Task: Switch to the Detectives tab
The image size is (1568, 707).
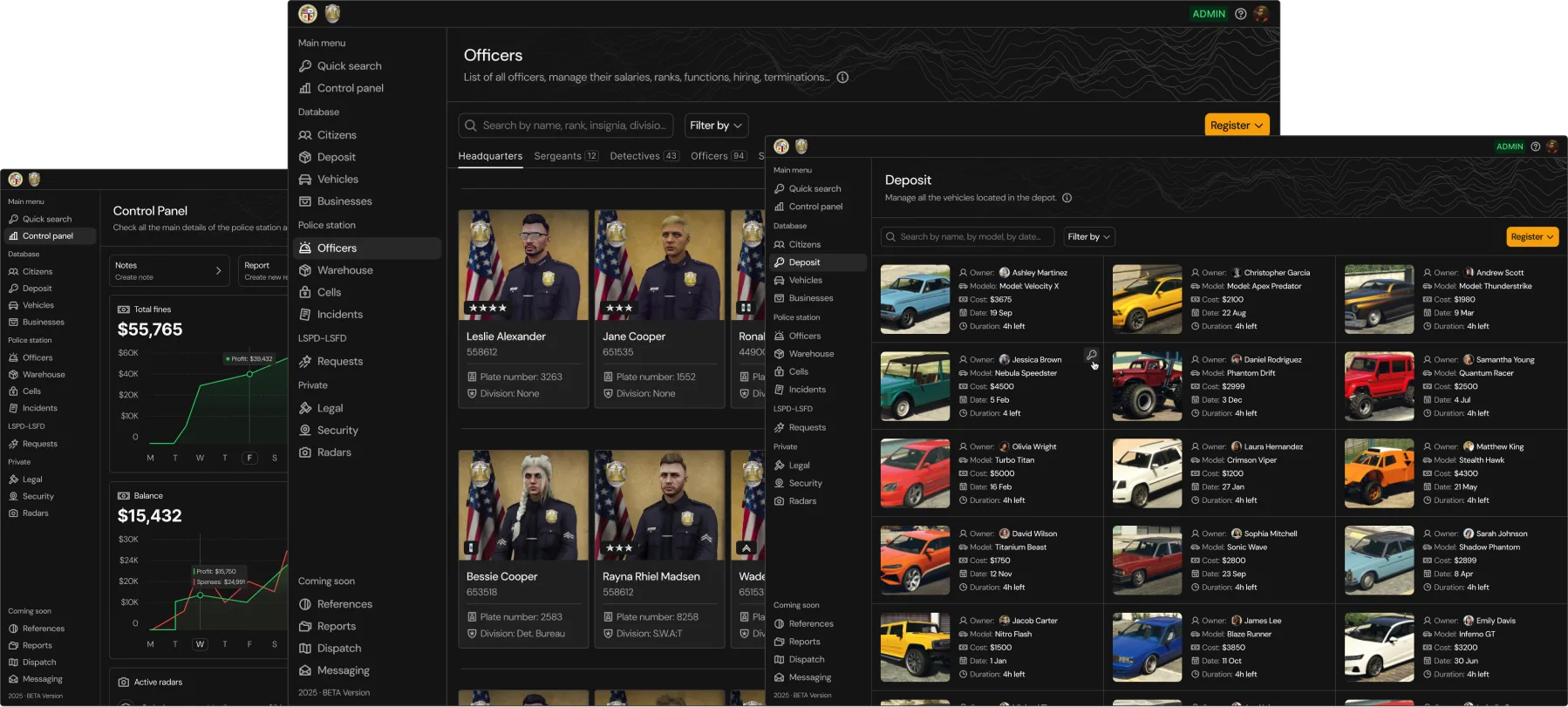Action: [644, 156]
